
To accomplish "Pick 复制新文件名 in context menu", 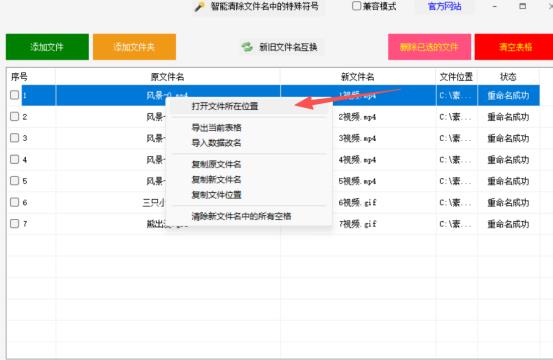I will click(x=216, y=179).
